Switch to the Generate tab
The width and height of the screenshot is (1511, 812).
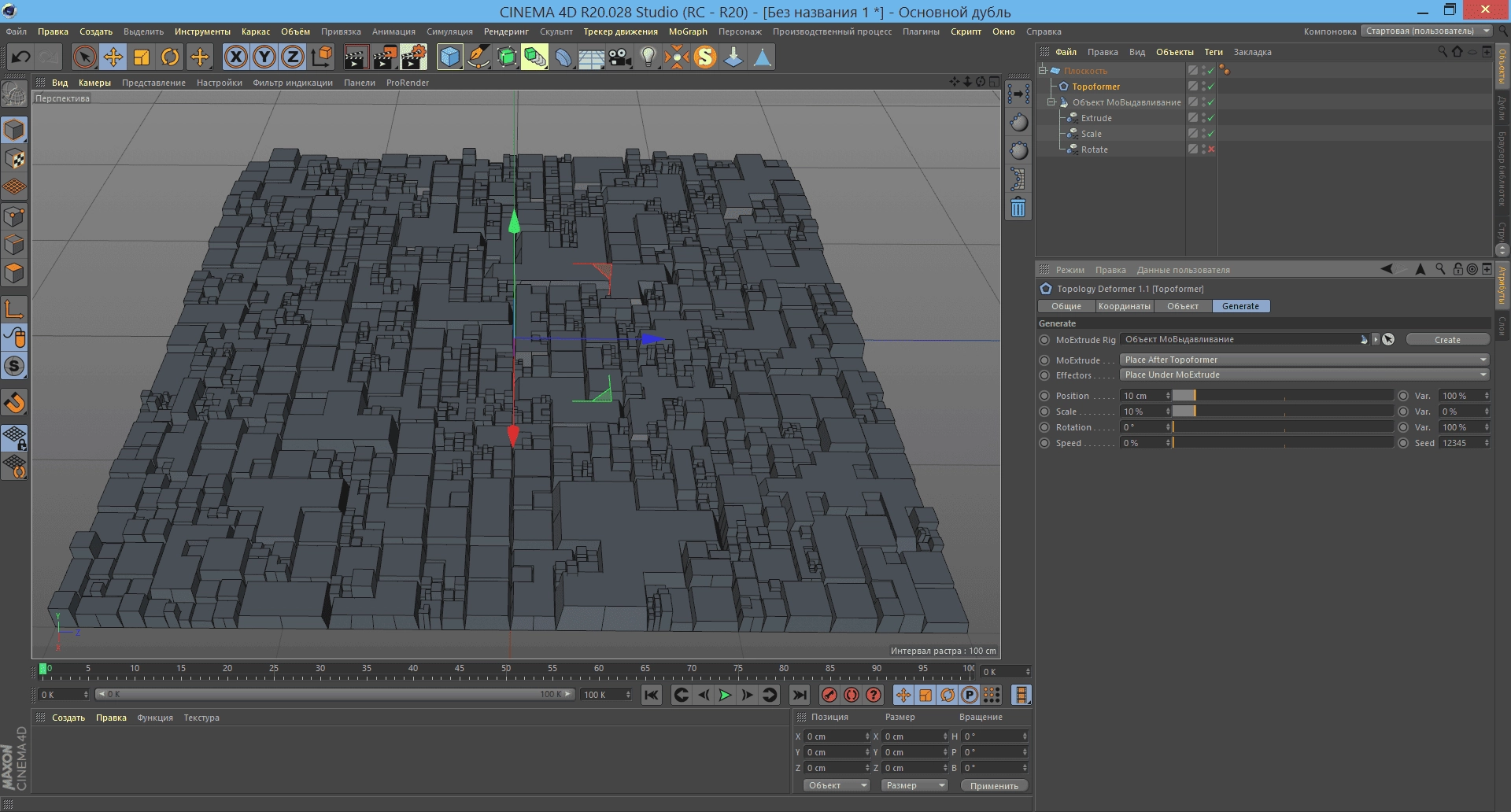click(x=1240, y=306)
